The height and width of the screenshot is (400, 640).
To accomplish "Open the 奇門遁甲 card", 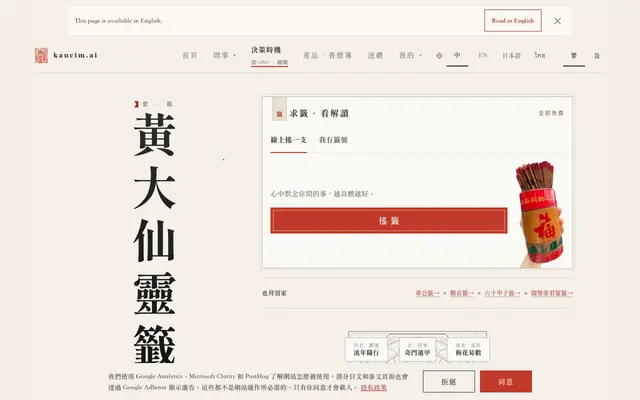I will point(417,349).
